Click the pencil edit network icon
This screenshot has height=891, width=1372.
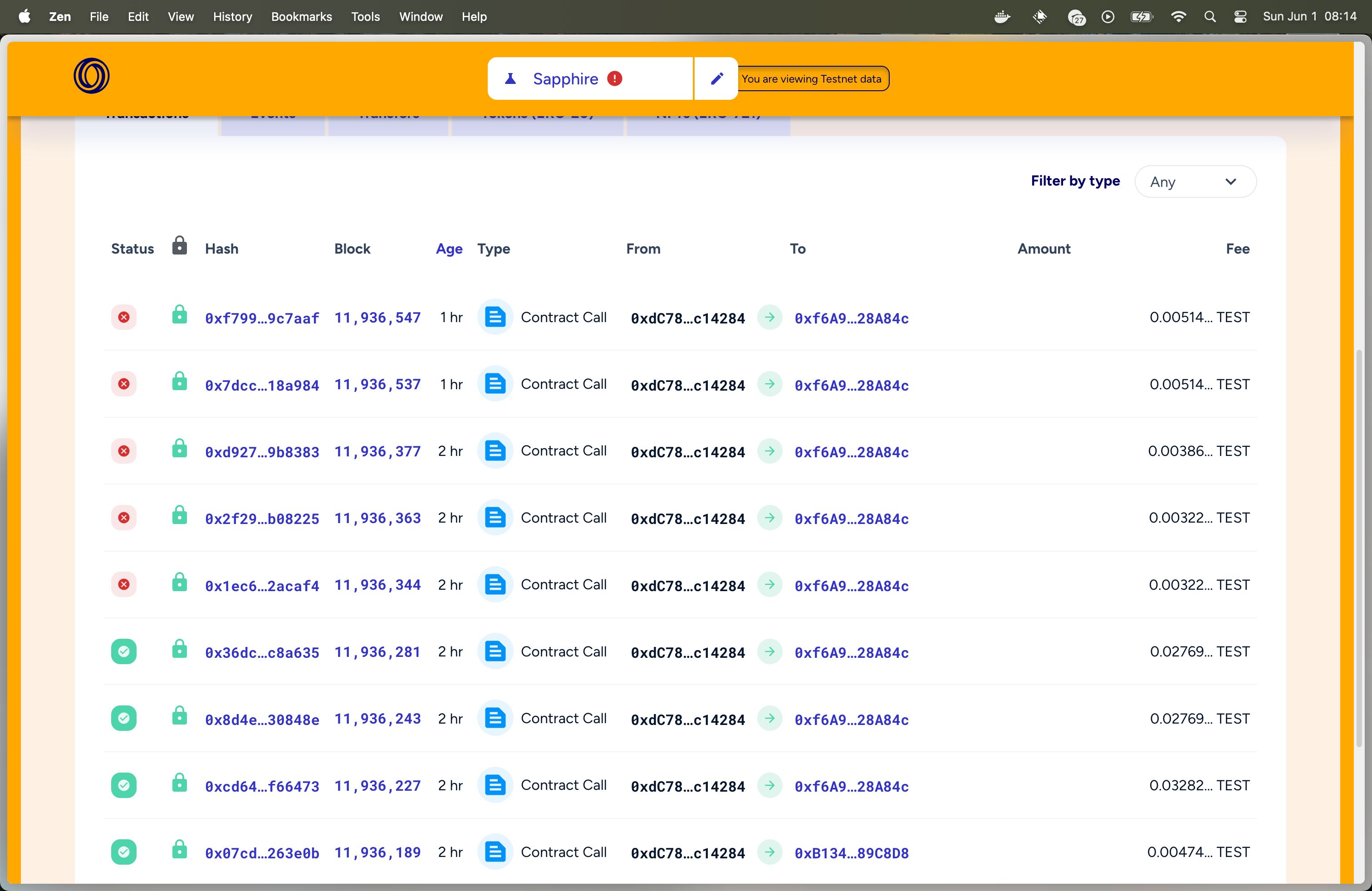[x=716, y=78]
